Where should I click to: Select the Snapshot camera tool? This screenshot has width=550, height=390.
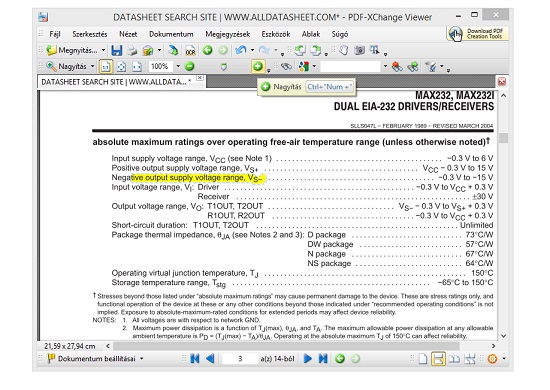[359, 51]
